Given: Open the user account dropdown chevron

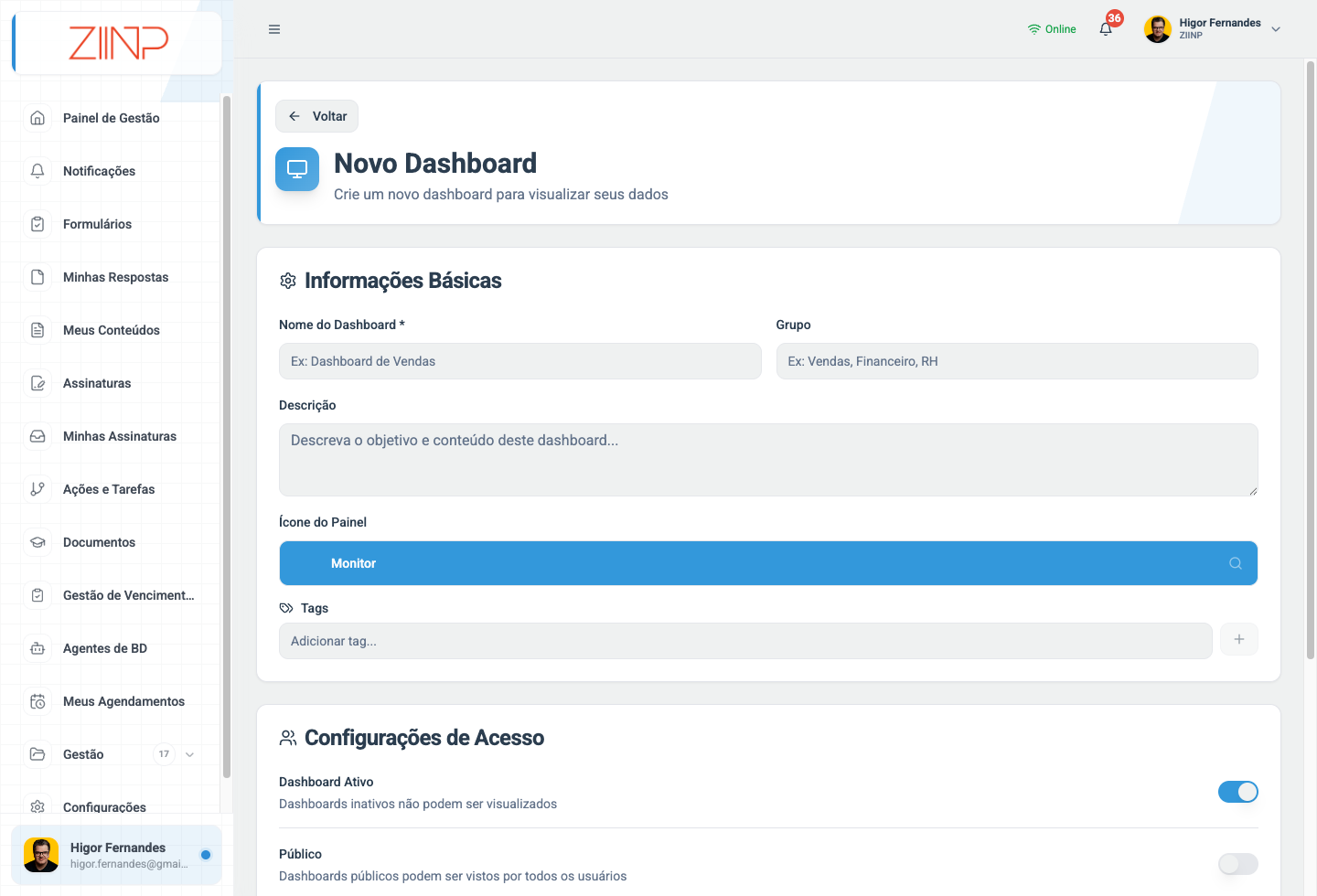Looking at the screenshot, I should pos(1276,29).
